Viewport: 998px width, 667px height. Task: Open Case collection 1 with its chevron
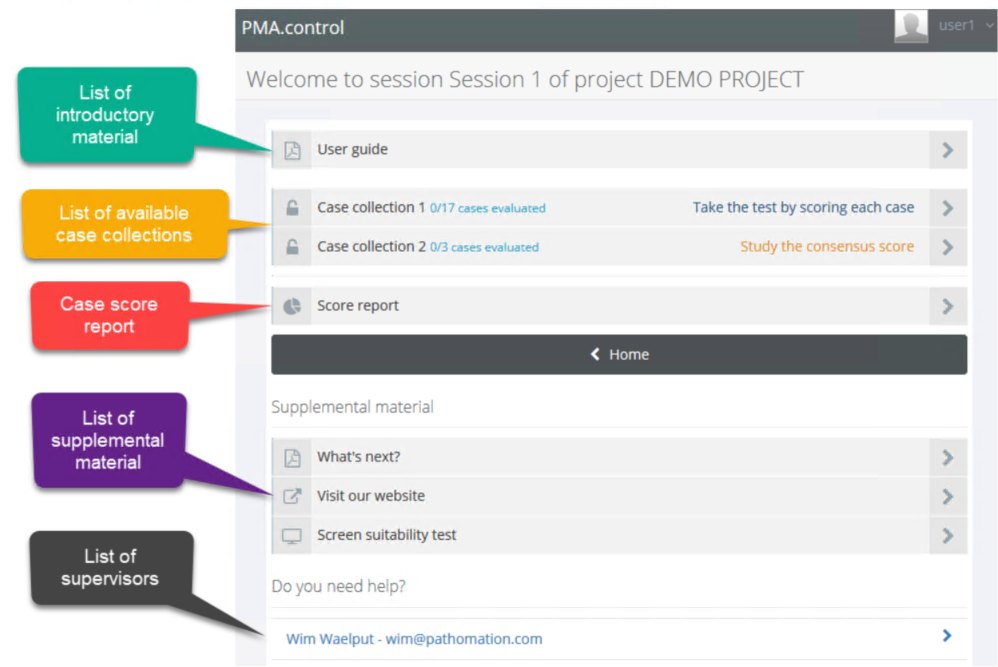coord(947,209)
